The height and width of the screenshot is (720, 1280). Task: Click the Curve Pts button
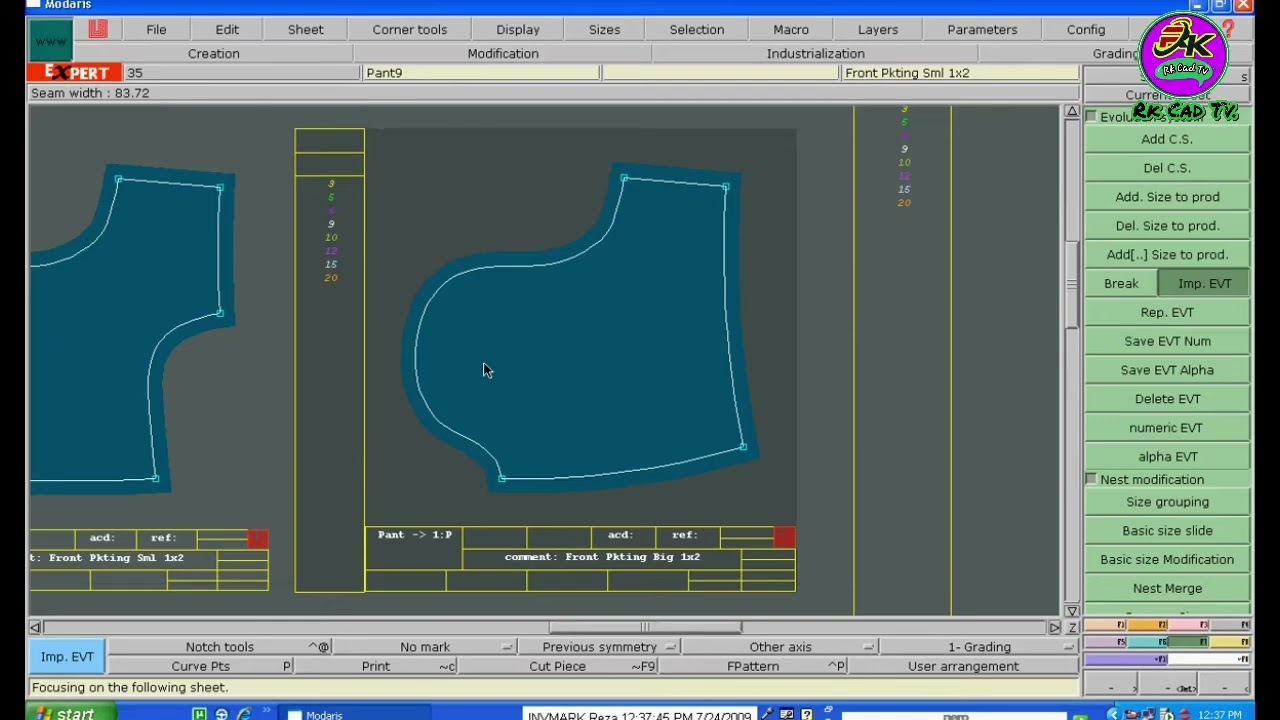click(x=201, y=666)
